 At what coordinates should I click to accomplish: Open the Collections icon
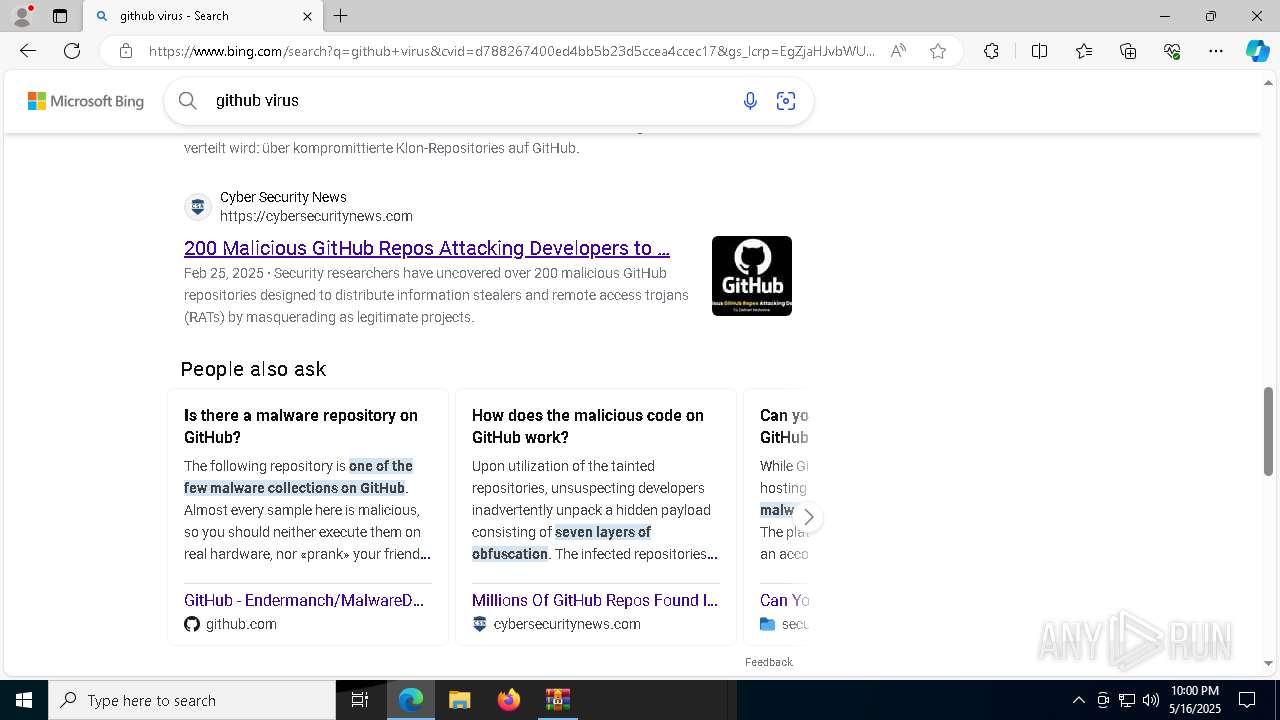1128,51
